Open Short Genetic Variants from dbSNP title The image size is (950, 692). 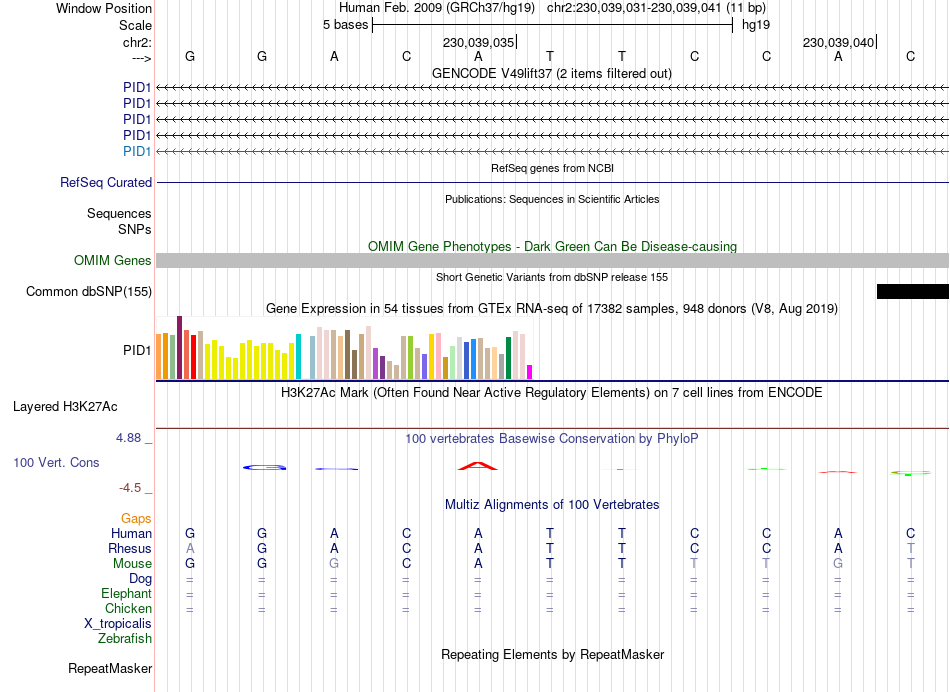(x=552, y=278)
